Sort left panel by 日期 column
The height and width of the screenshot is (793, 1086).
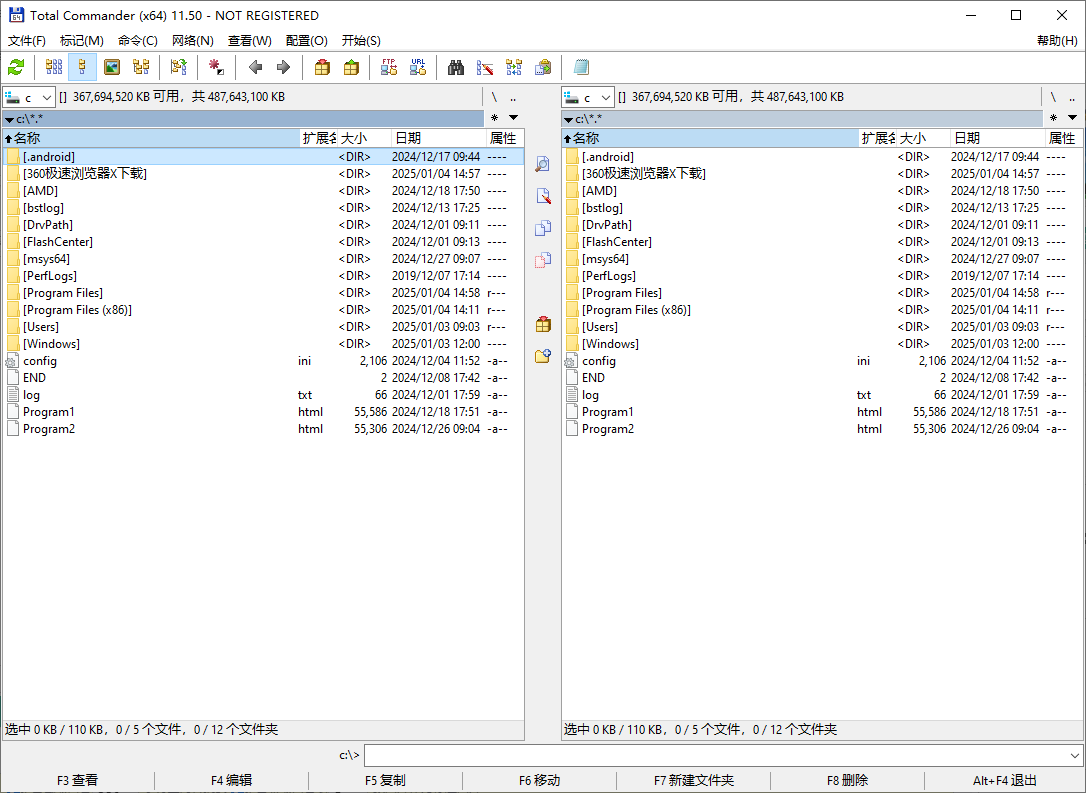[436, 138]
